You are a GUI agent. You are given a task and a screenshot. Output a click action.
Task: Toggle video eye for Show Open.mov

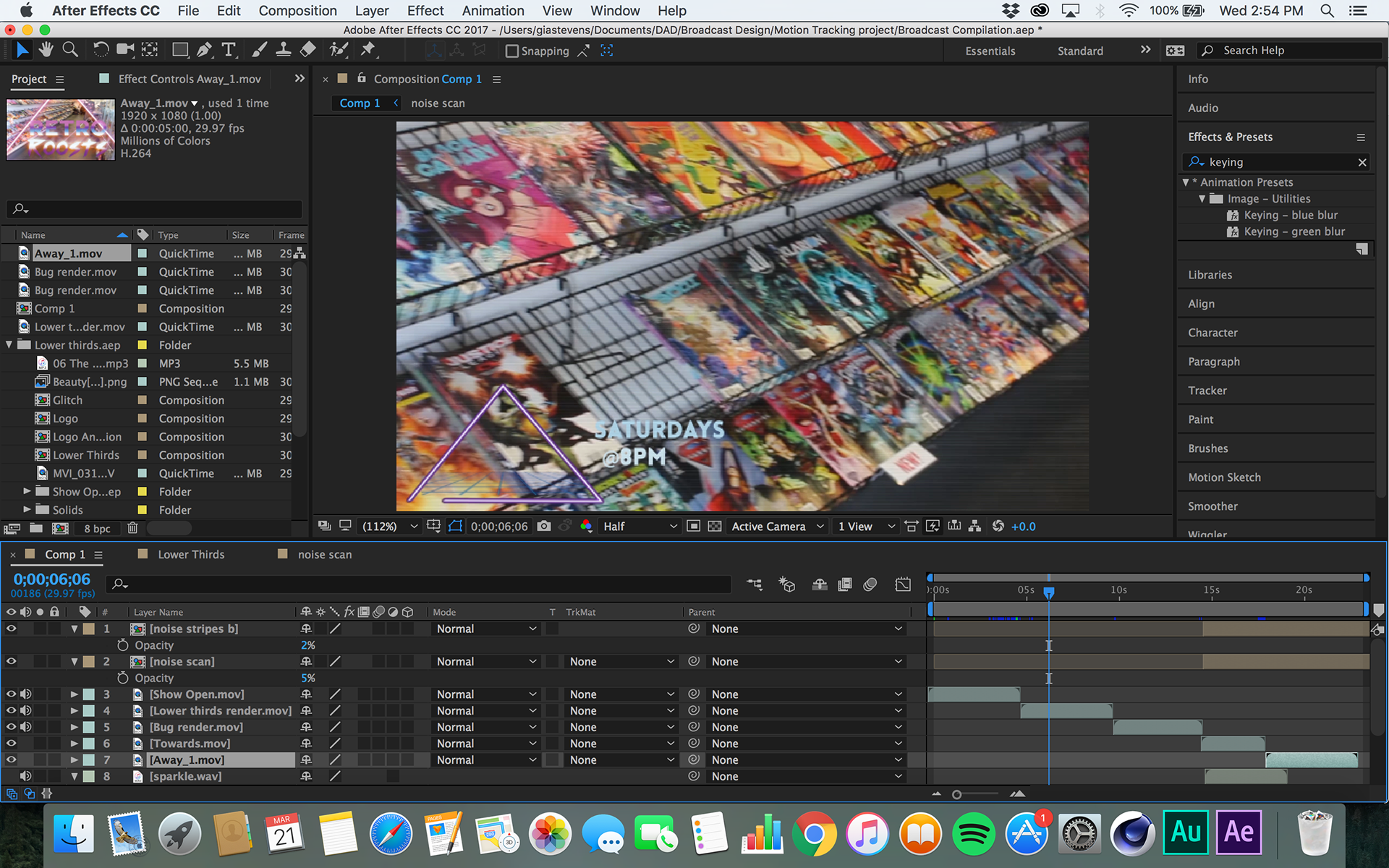(x=11, y=694)
